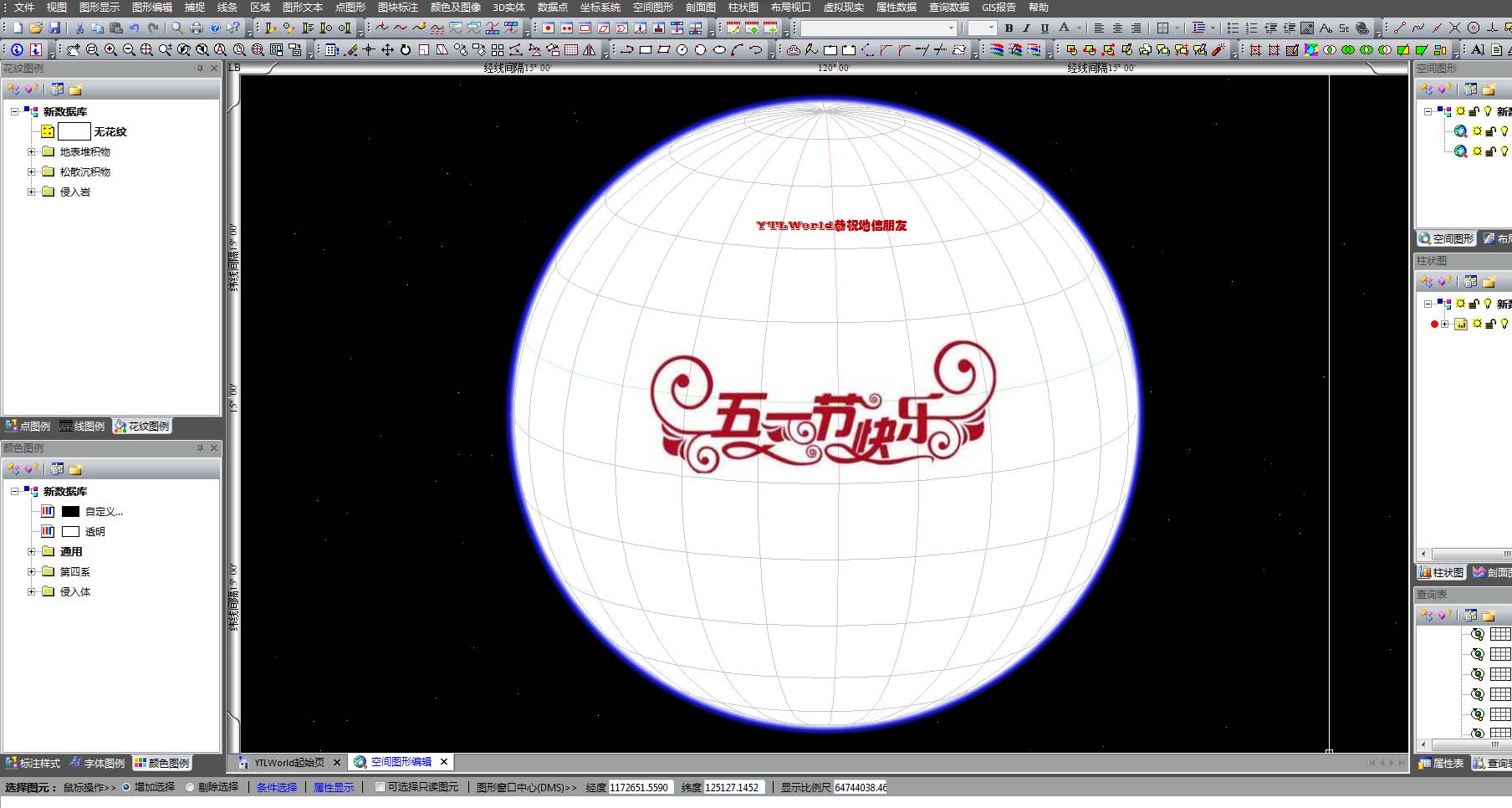Click the blue info circle icon

click(17, 50)
